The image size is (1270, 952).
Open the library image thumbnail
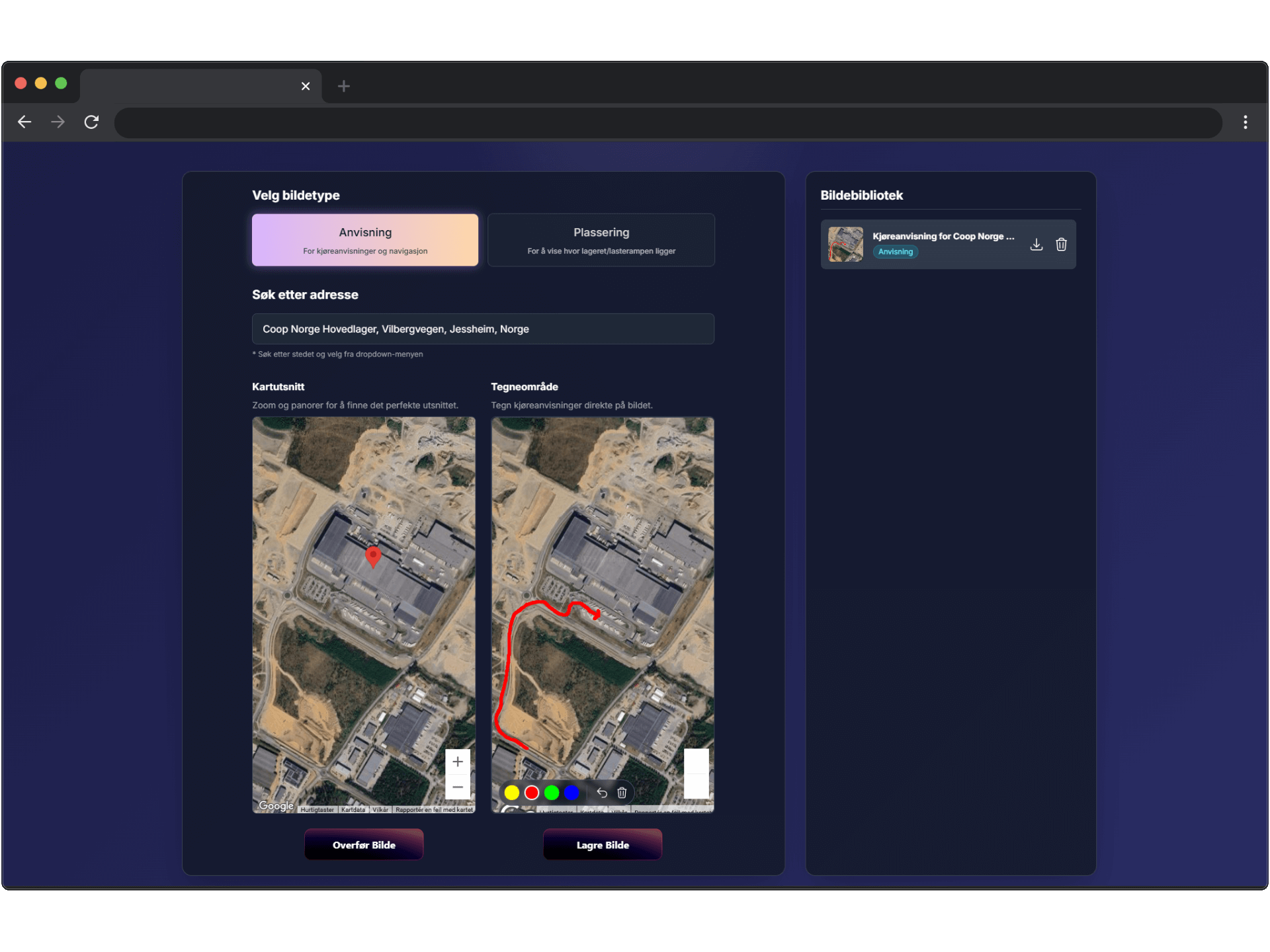click(x=845, y=244)
